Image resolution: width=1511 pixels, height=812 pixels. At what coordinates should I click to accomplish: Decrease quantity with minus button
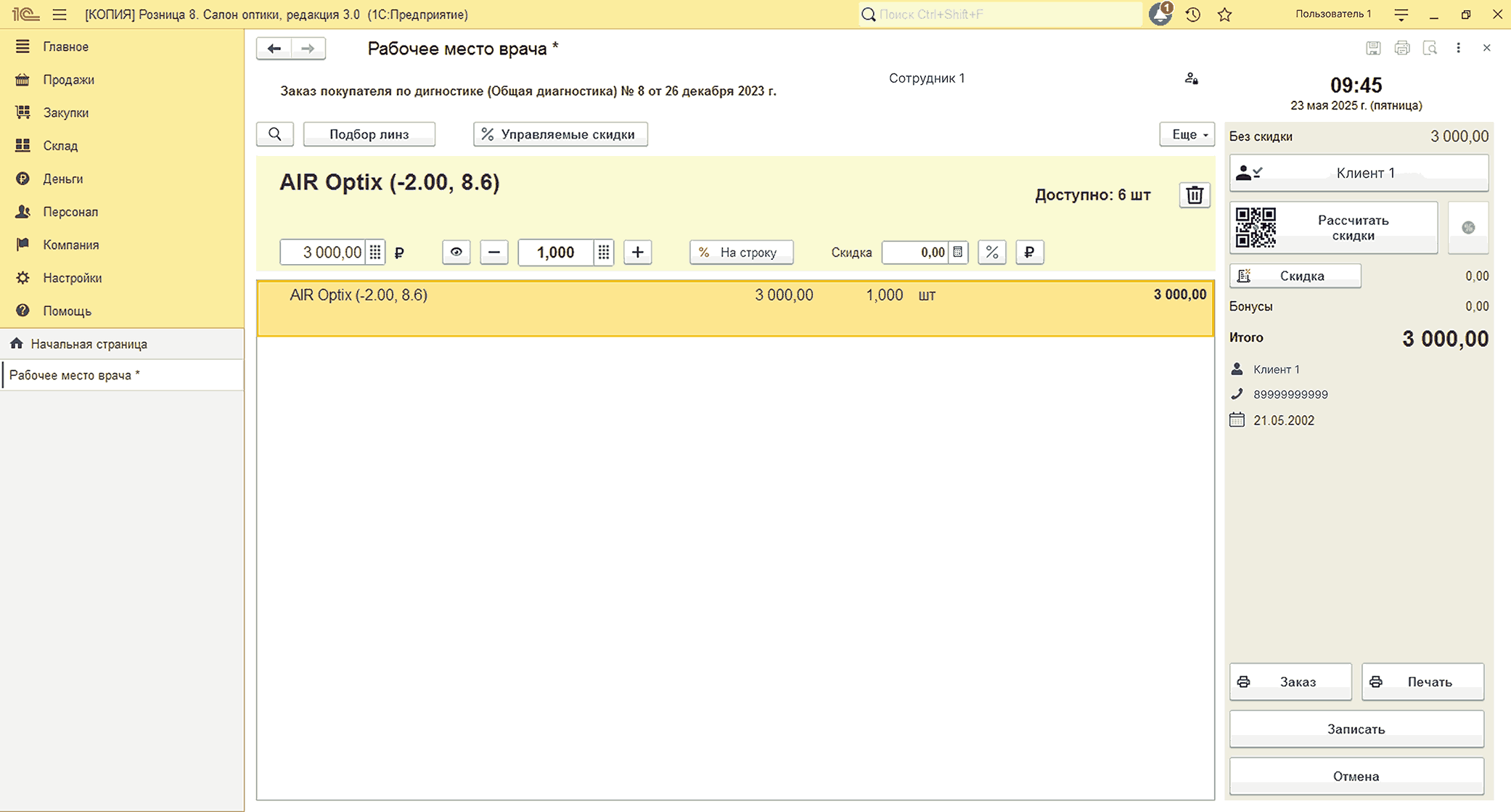point(494,253)
